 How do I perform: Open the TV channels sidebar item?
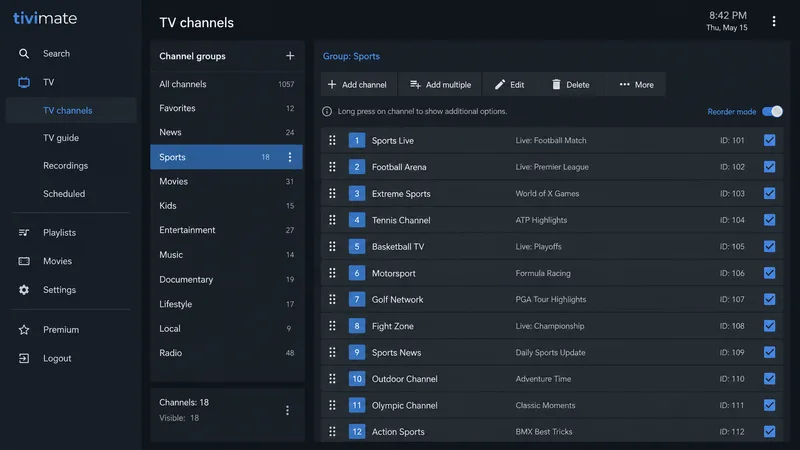[71, 111]
